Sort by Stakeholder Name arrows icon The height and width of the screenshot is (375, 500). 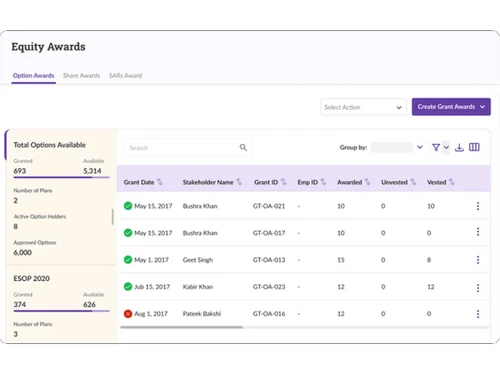point(239,182)
